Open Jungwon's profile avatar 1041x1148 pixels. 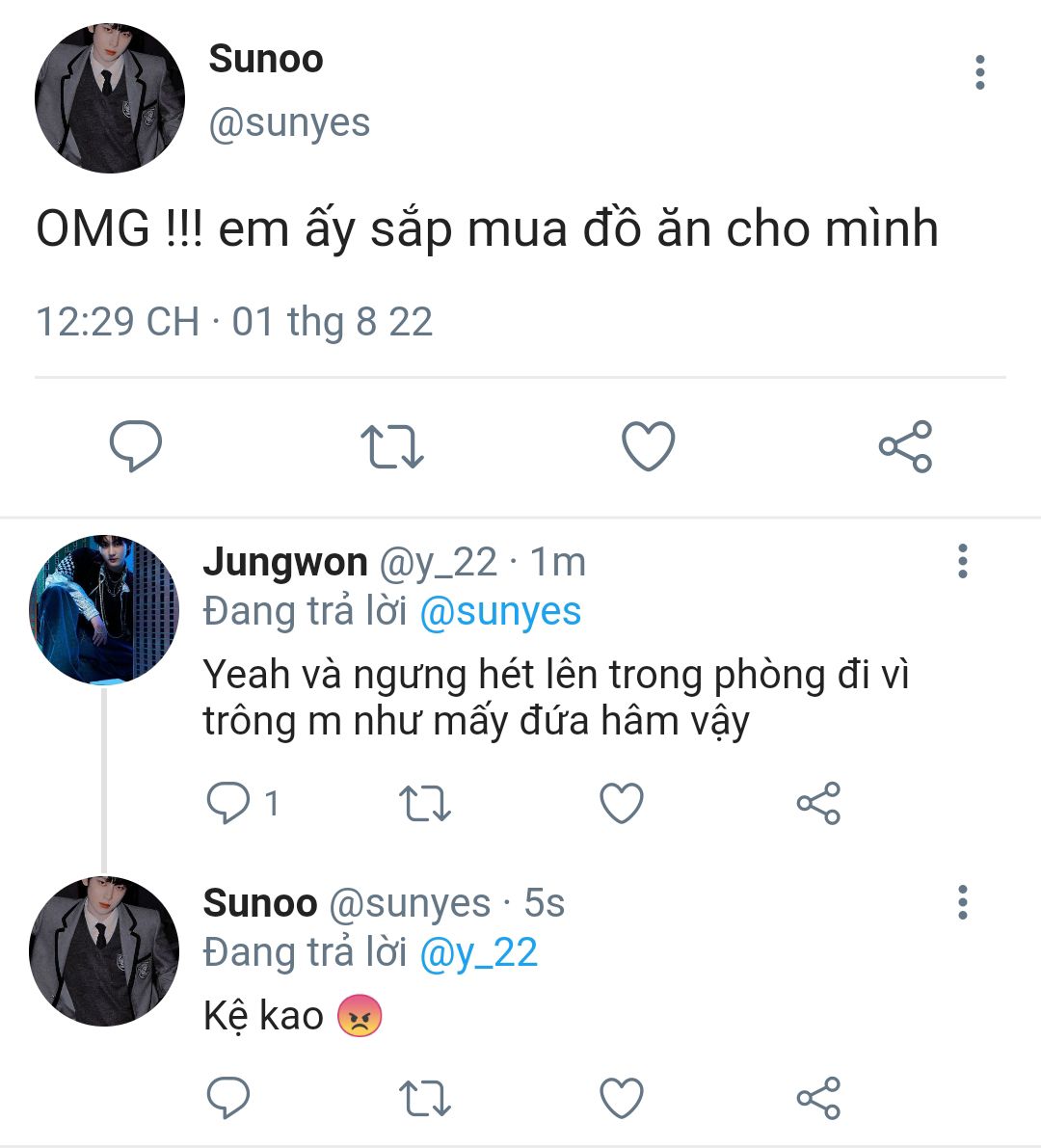pos(104,609)
